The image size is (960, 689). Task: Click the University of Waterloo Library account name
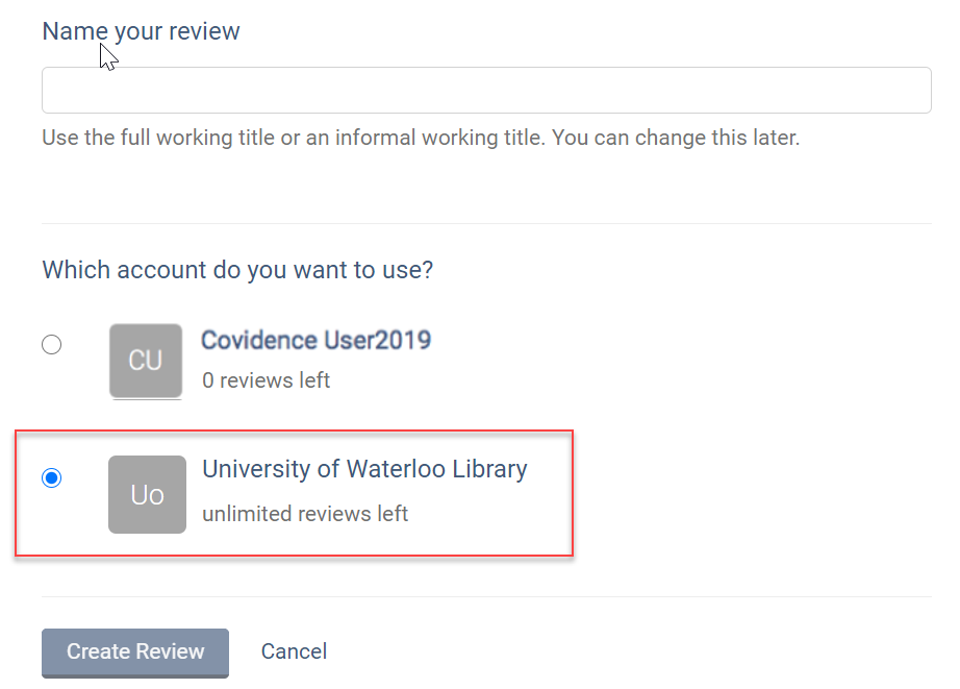click(x=364, y=469)
